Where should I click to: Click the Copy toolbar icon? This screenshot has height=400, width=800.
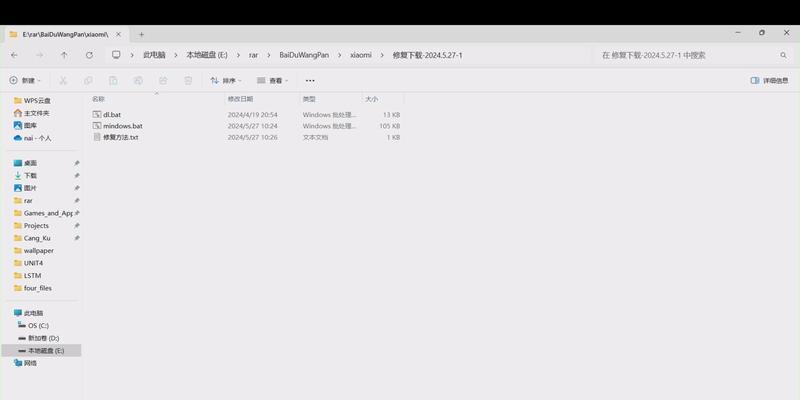tap(88, 81)
